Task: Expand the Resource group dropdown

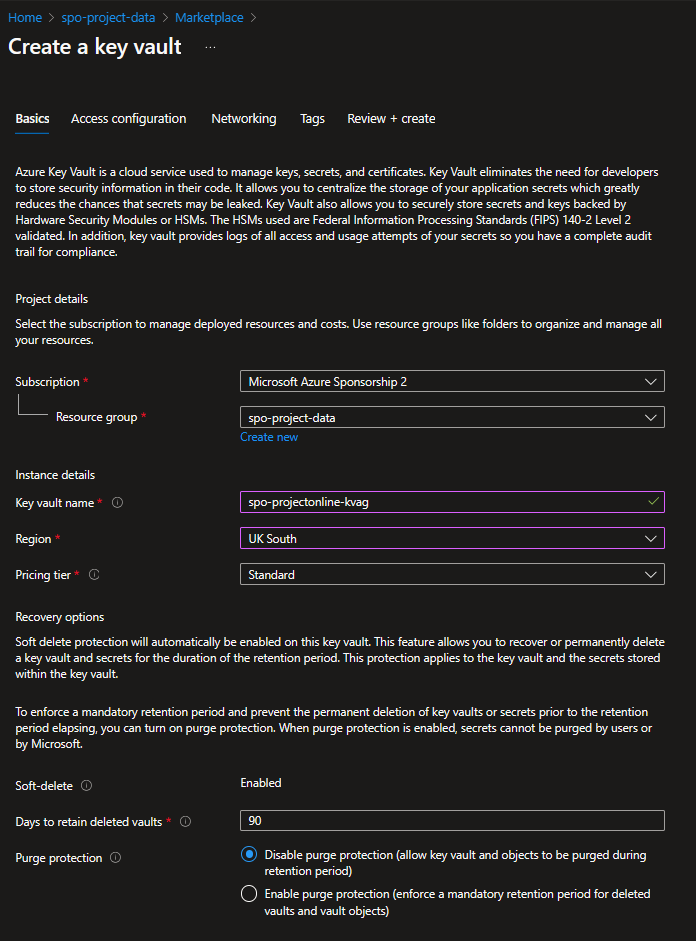Action: click(x=452, y=417)
